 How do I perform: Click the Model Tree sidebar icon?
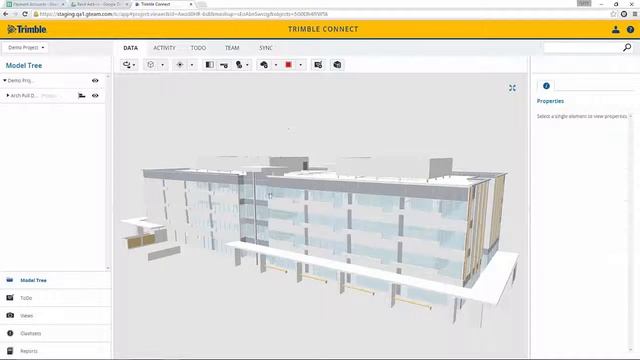pos(10,280)
